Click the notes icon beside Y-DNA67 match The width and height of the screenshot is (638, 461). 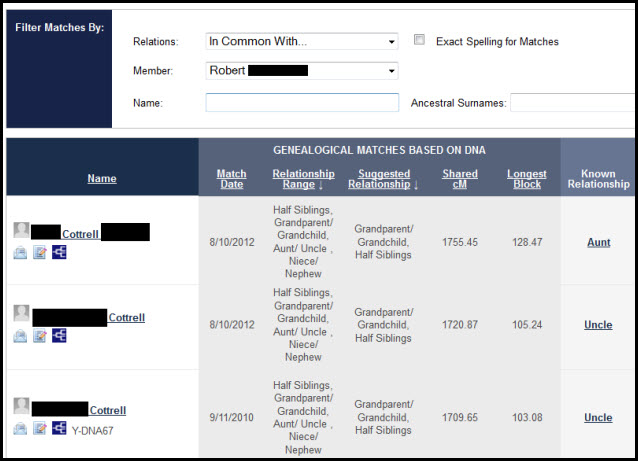(x=40, y=429)
